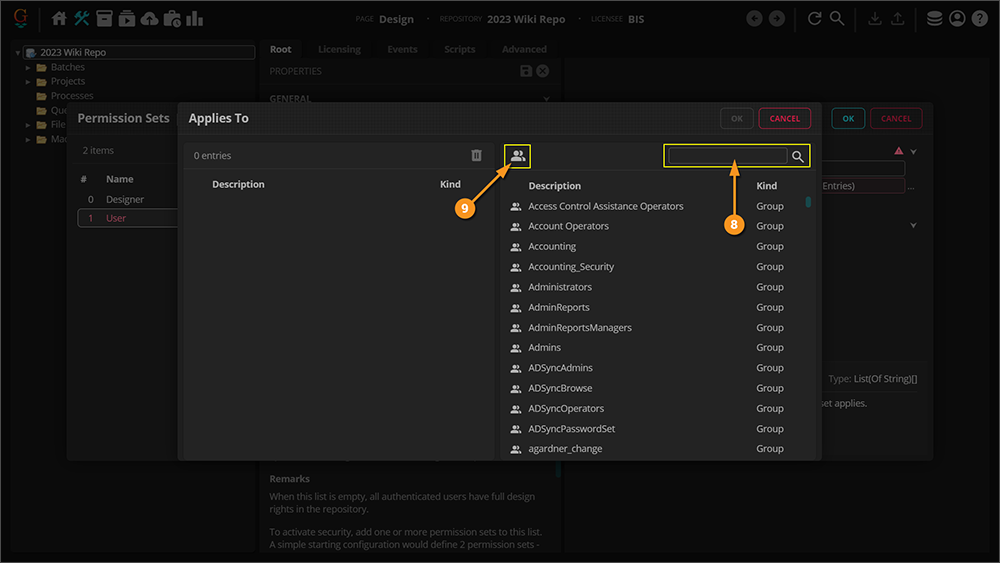The width and height of the screenshot is (1000, 563).
Task: Click the search input field in Applies To
Action: point(727,156)
